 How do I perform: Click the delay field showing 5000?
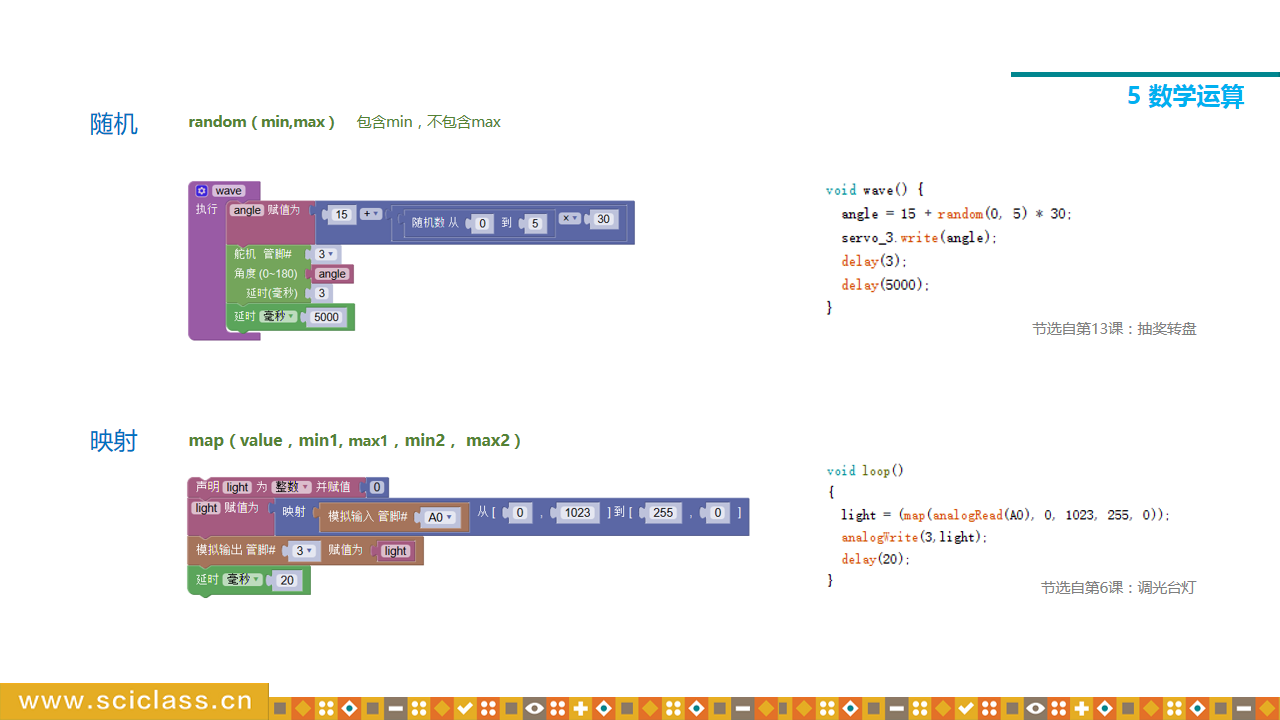click(326, 317)
